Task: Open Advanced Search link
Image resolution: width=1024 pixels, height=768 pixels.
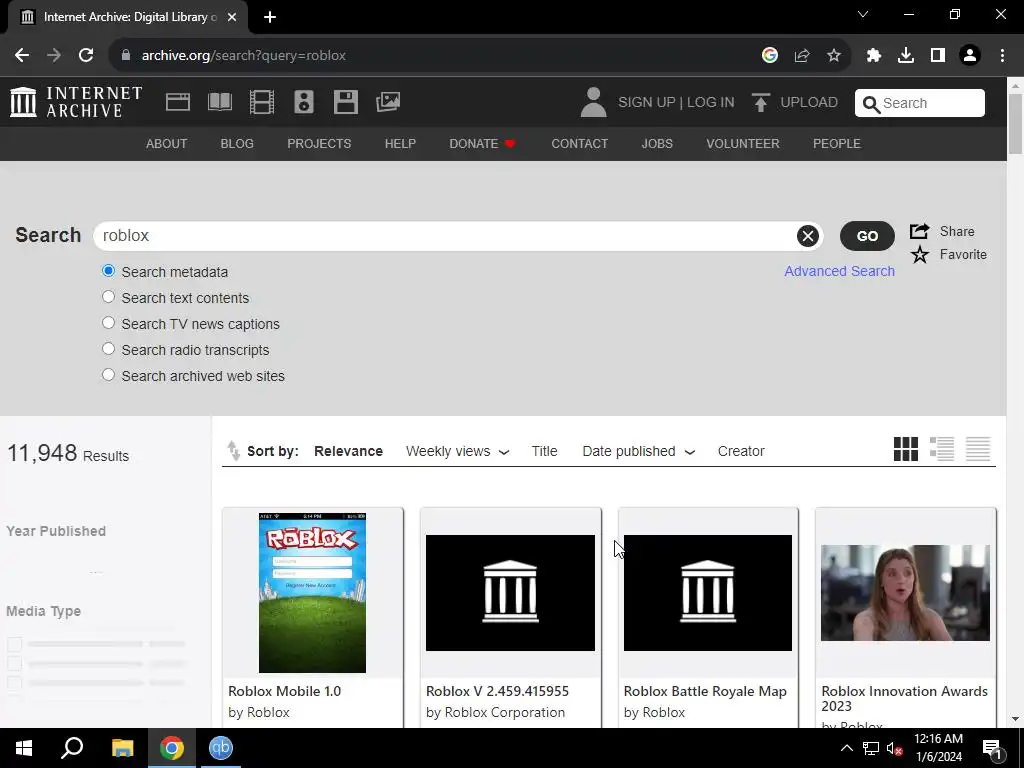Action: point(839,271)
